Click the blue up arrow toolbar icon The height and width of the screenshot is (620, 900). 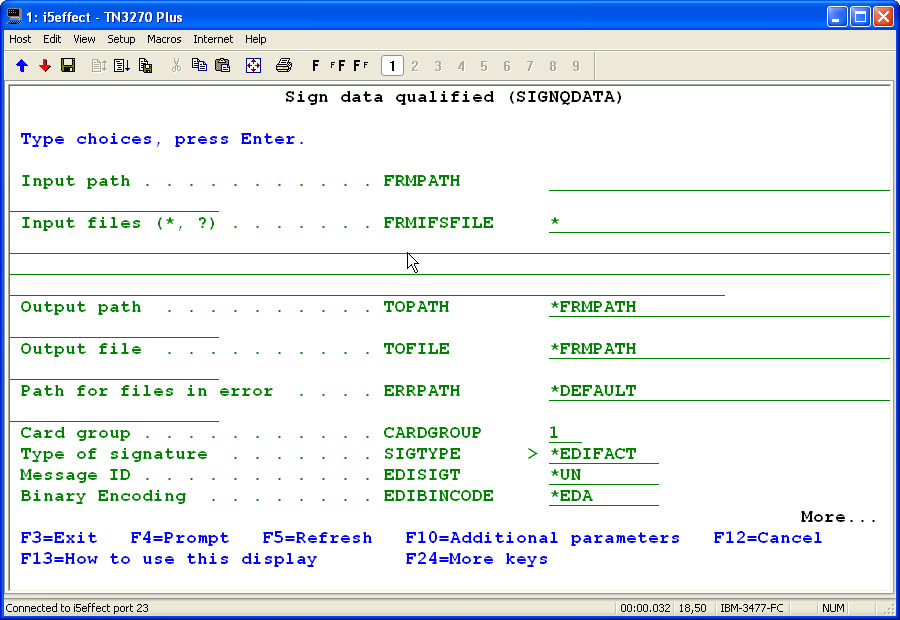coord(22,66)
